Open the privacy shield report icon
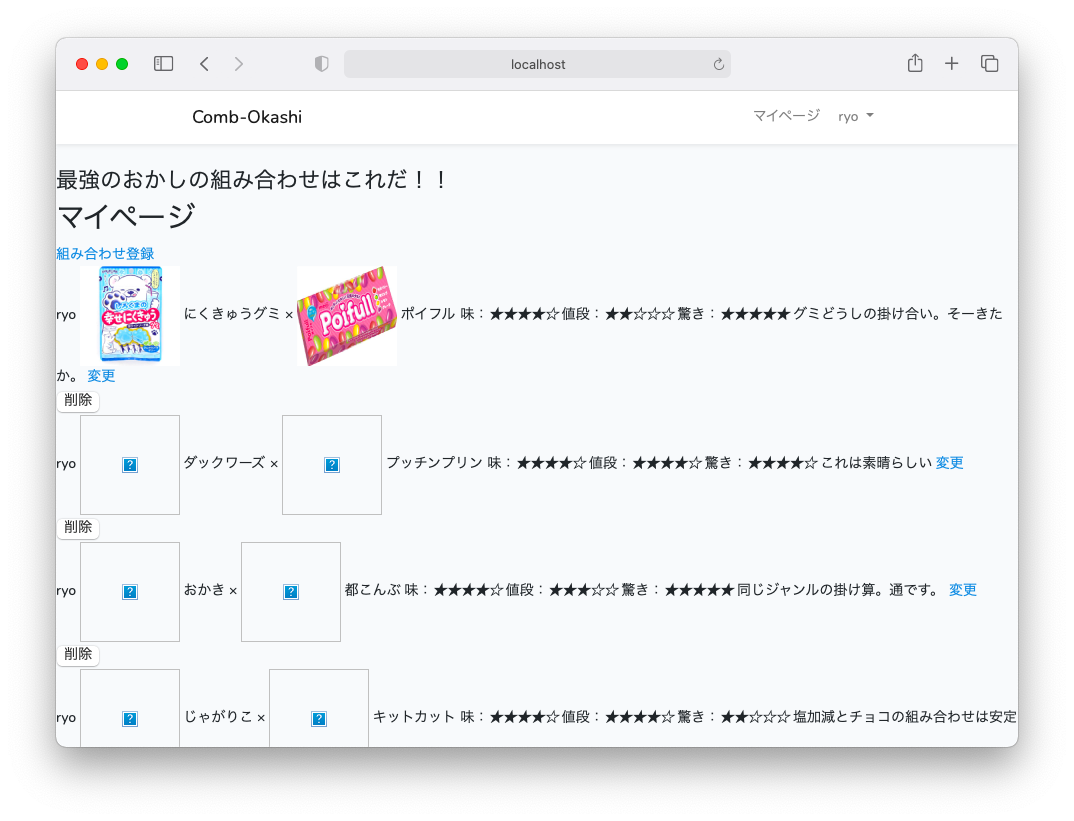 (321, 64)
